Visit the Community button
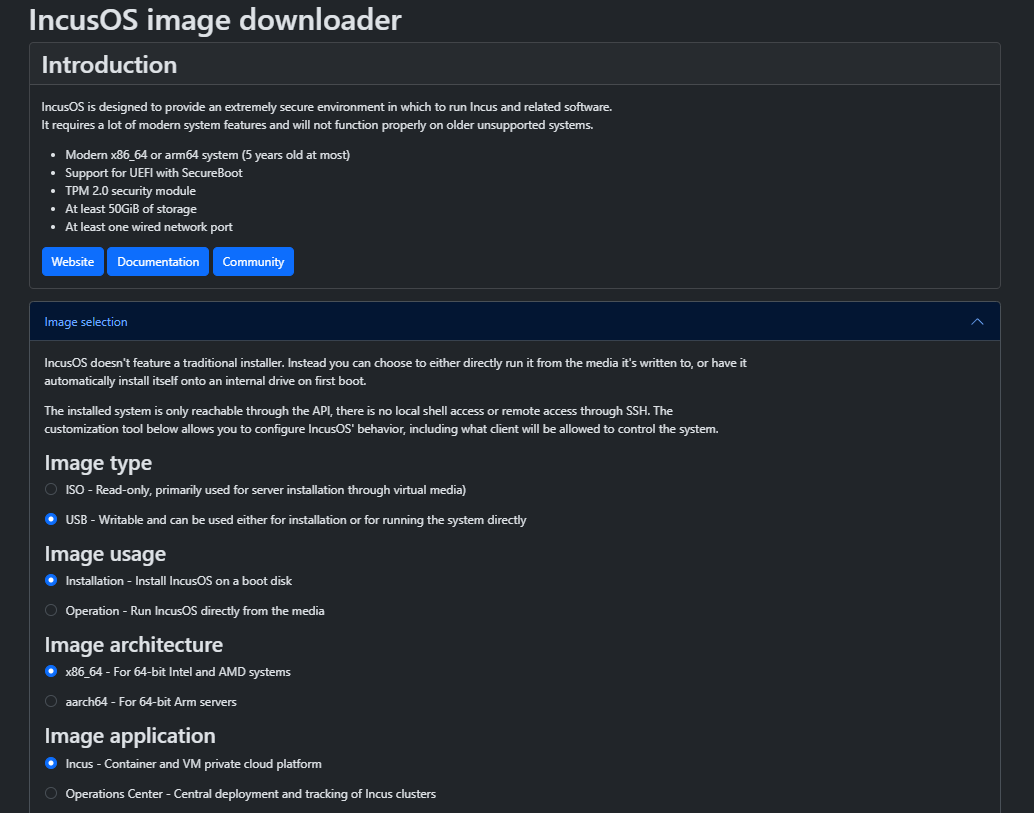This screenshot has height=813, width=1034. coord(253,261)
